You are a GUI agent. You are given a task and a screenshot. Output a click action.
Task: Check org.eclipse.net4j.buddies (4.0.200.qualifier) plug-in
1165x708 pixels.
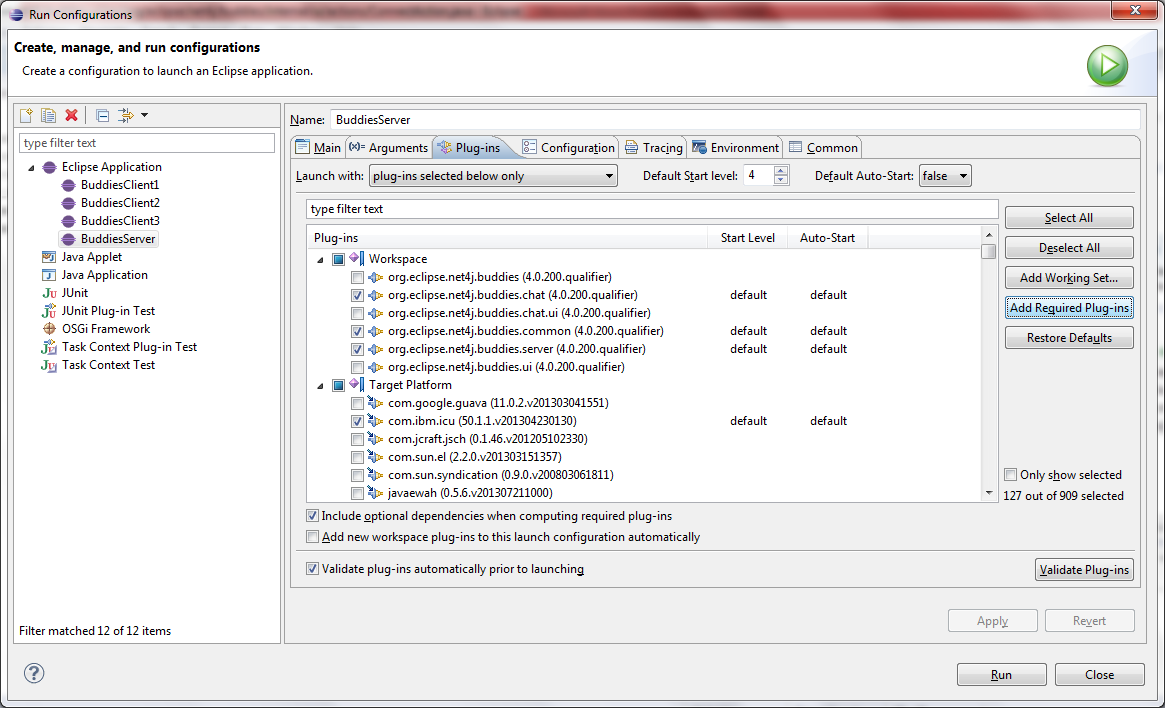click(357, 277)
